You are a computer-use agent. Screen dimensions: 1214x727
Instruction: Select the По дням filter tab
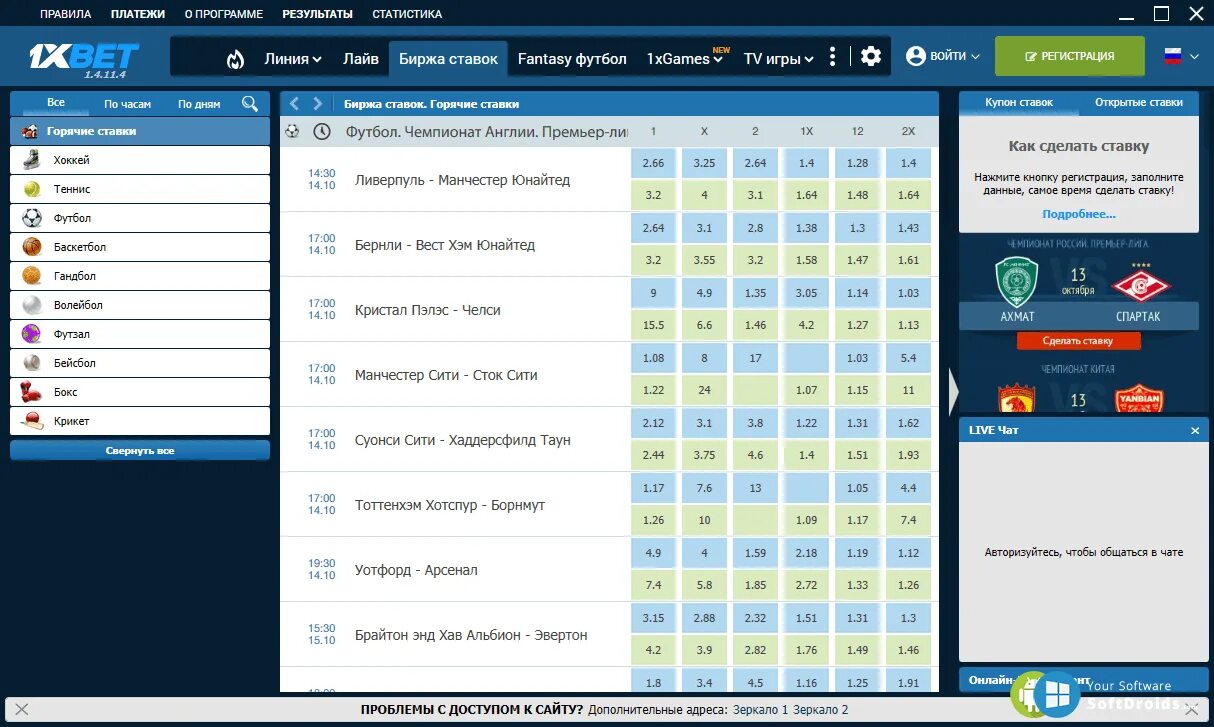[199, 104]
